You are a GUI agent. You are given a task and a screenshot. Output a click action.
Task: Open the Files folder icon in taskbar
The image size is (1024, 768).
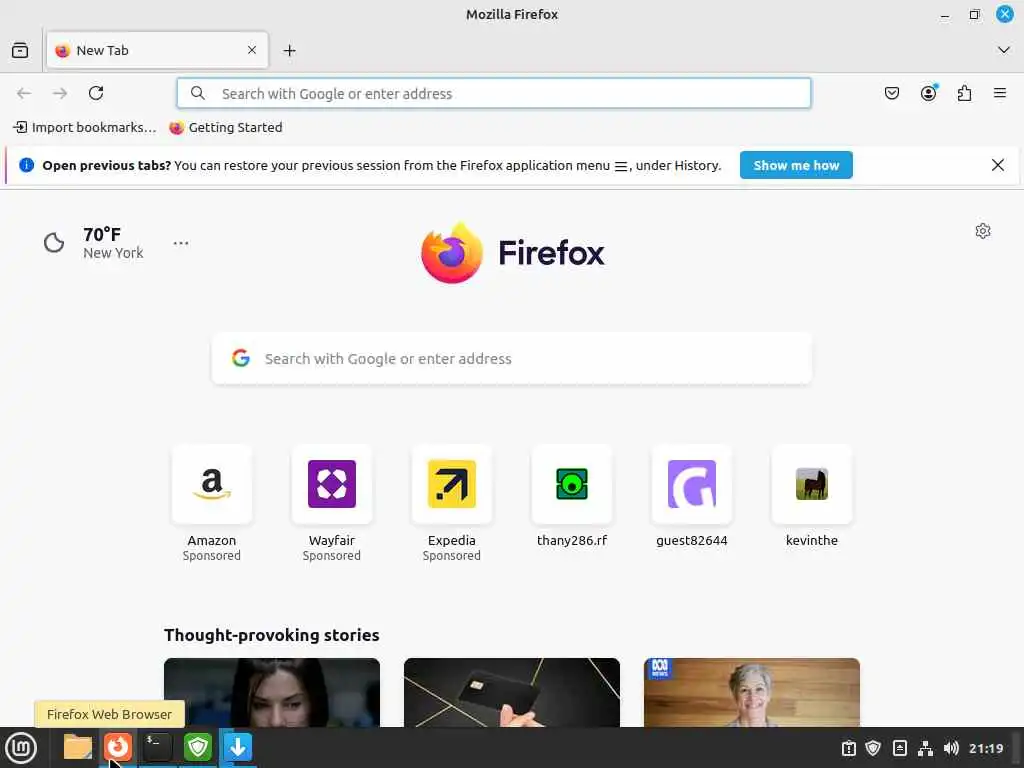[x=78, y=747]
